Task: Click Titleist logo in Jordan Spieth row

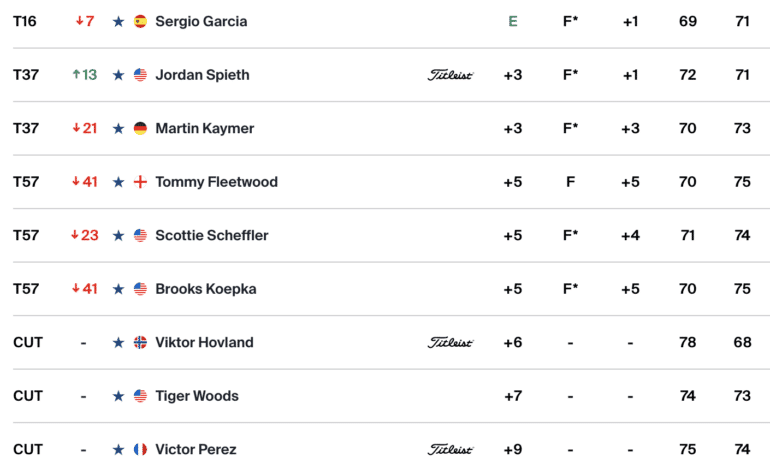Action: 450,75
